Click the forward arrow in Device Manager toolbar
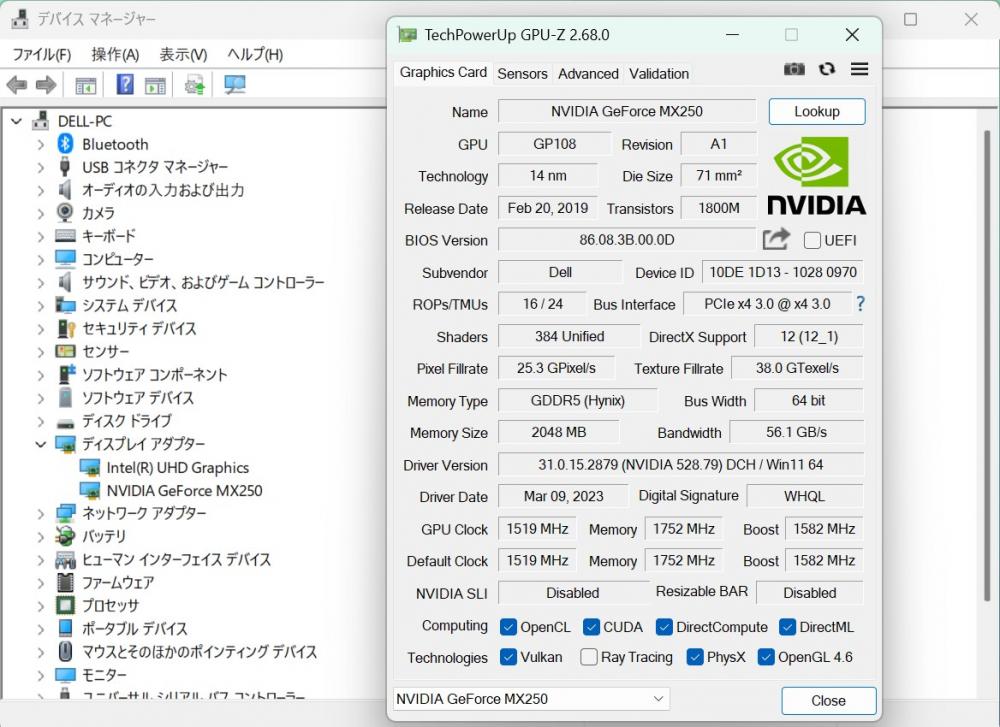Screen dimensions: 1000x727 pyautogui.click(x=46, y=84)
